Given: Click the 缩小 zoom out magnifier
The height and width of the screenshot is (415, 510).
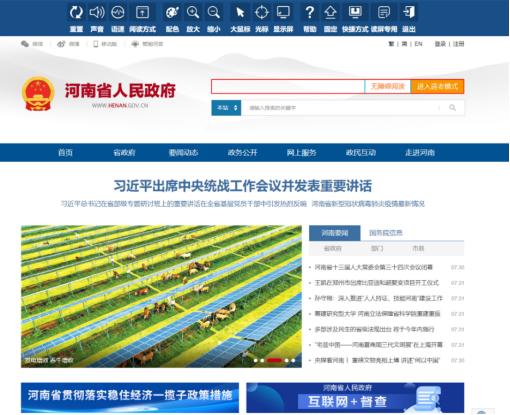Looking at the screenshot, I should point(214,13).
